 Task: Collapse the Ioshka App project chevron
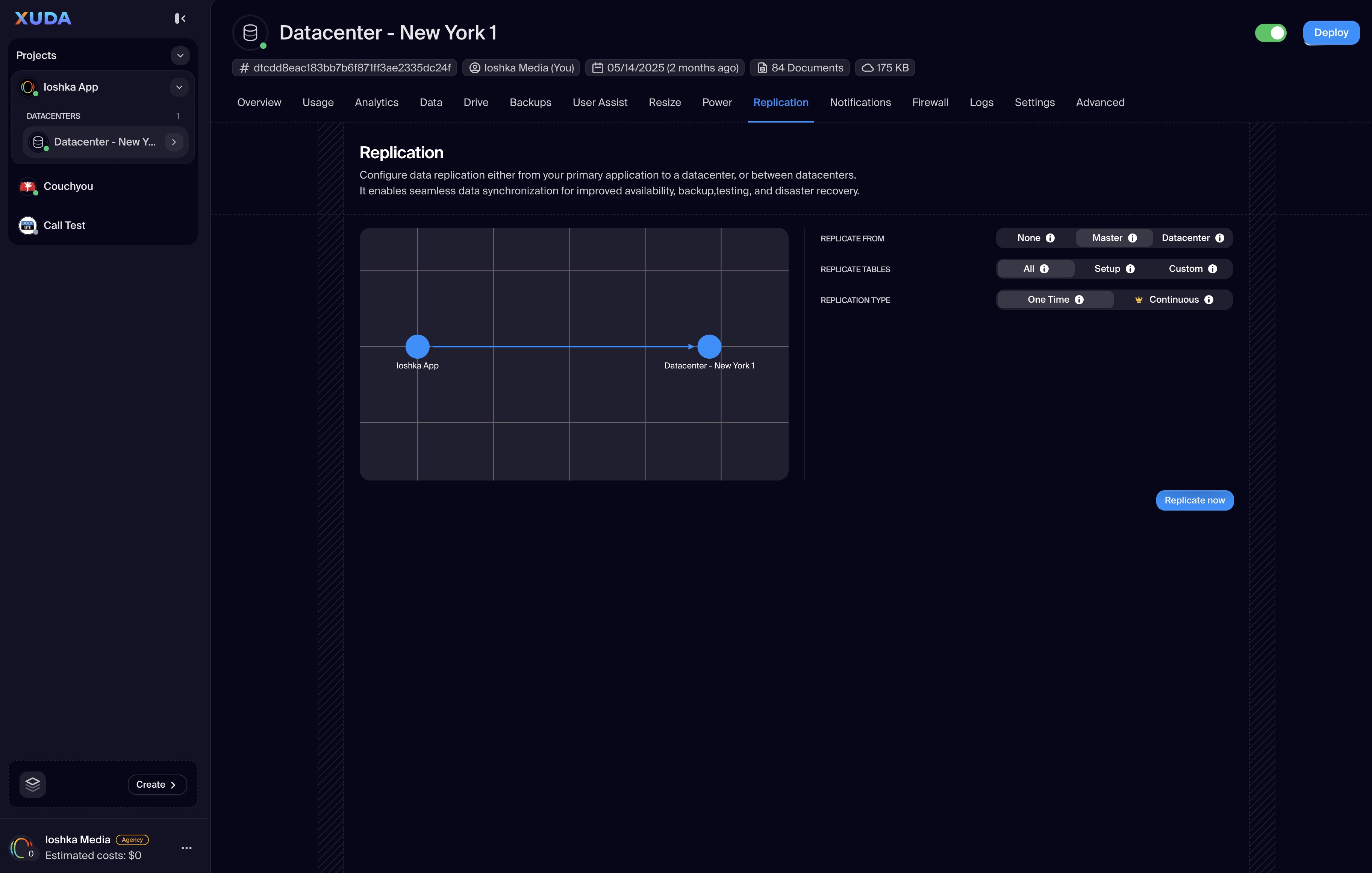pyautogui.click(x=179, y=87)
